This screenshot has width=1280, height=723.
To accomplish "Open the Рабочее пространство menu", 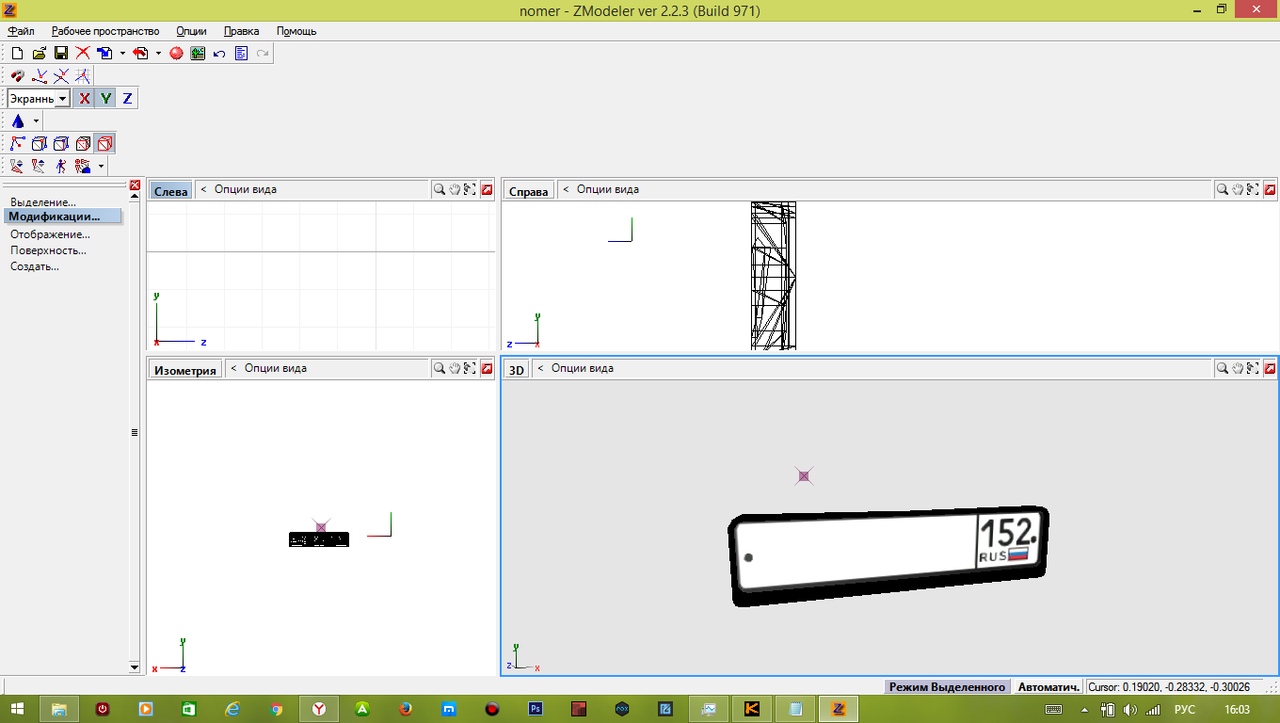I will tap(105, 31).
